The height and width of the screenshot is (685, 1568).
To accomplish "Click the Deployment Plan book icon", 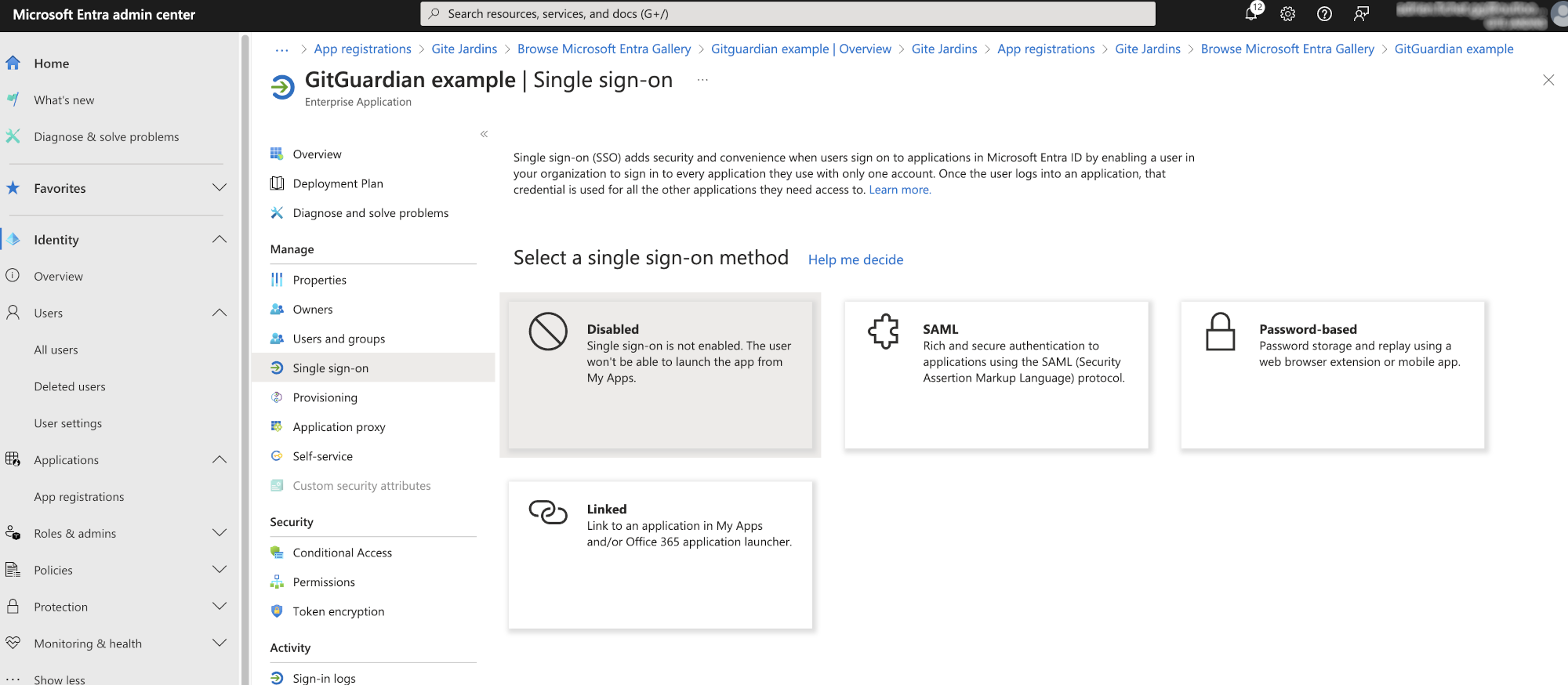I will [277, 183].
